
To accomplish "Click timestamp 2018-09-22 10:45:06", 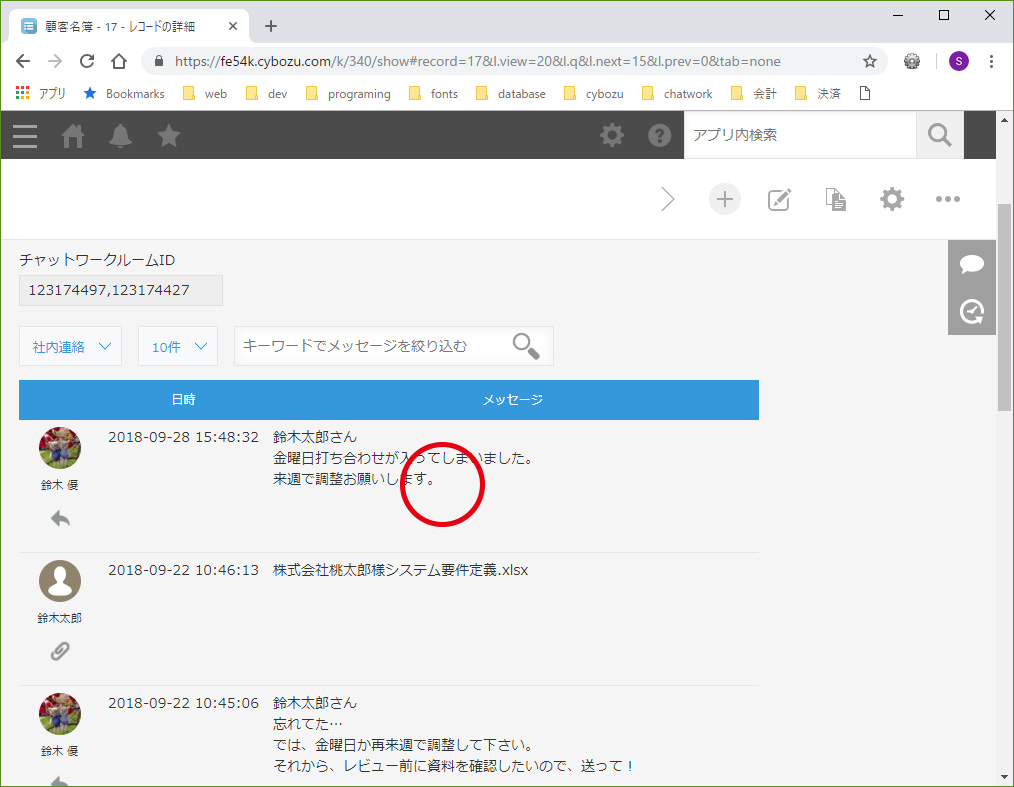I will pos(183,703).
